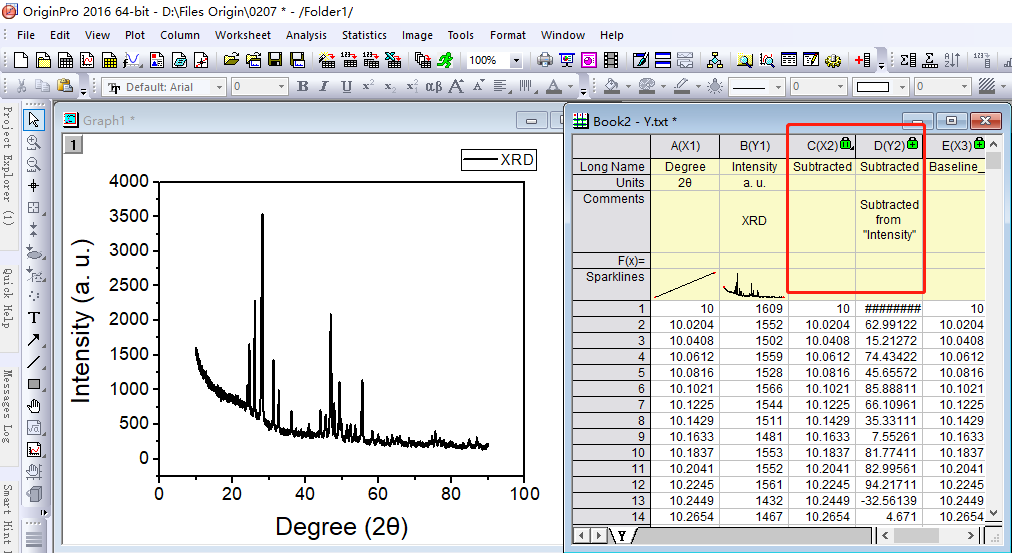The image size is (1012, 553).
Task: Toggle Bold formatting
Action: tap(302, 86)
